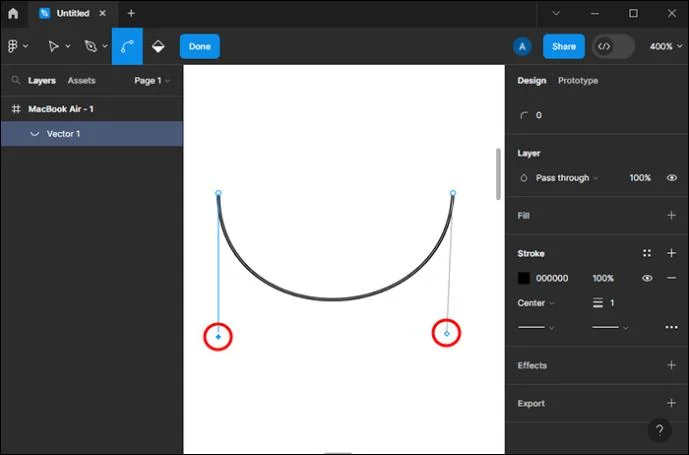Select the Move tool arrow icon
Screen dimensions: 689x455
click(53, 46)
